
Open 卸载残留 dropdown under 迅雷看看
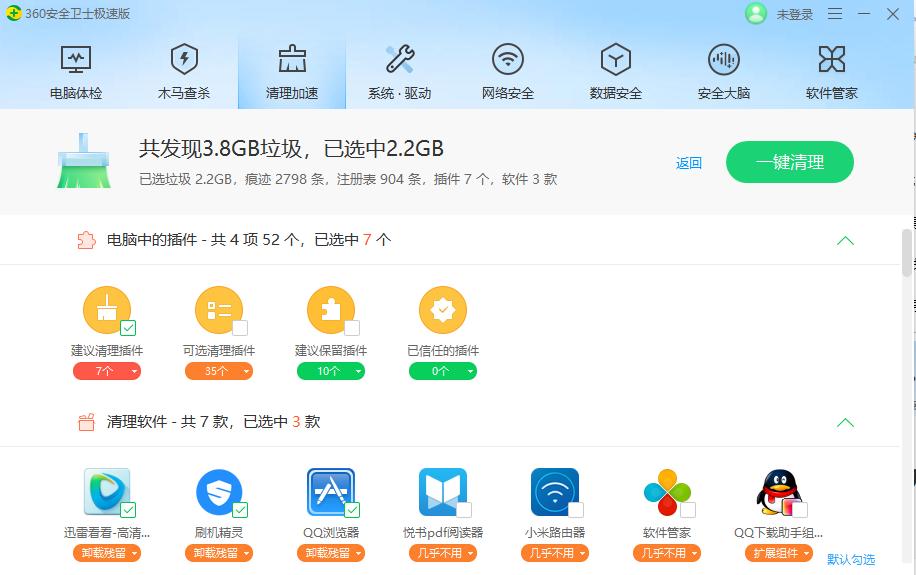pyautogui.click(x=107, y=553)
